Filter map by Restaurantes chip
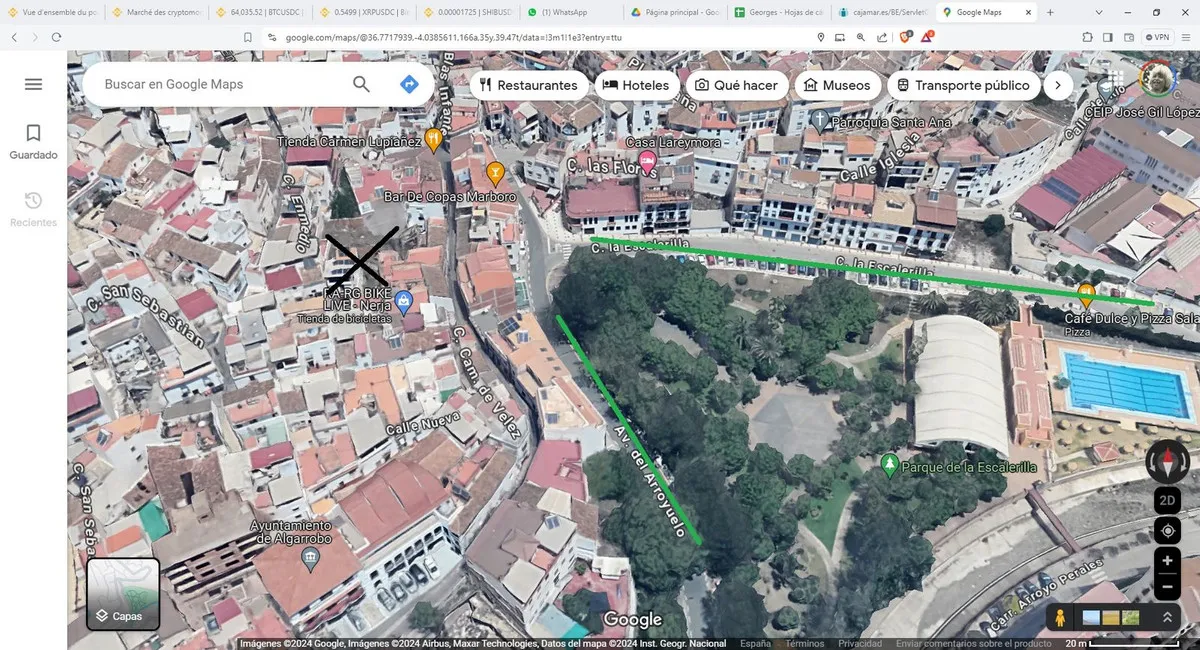 [x=528, y=85]
